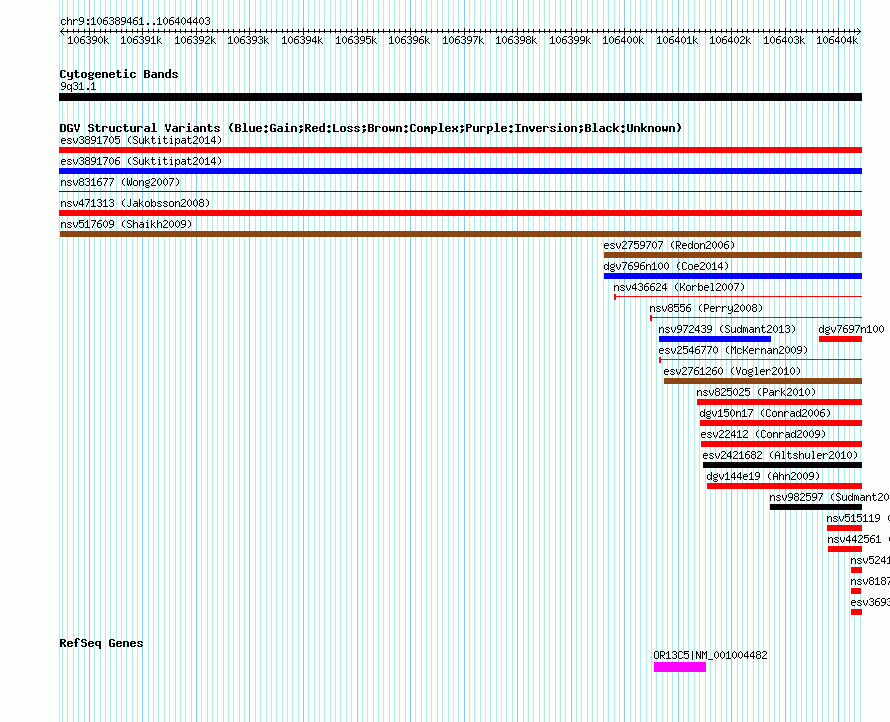Open variant esv2421682 (Altshuler2010) label
This screenshot has width=890, height=722.
[x=780, y=455]
